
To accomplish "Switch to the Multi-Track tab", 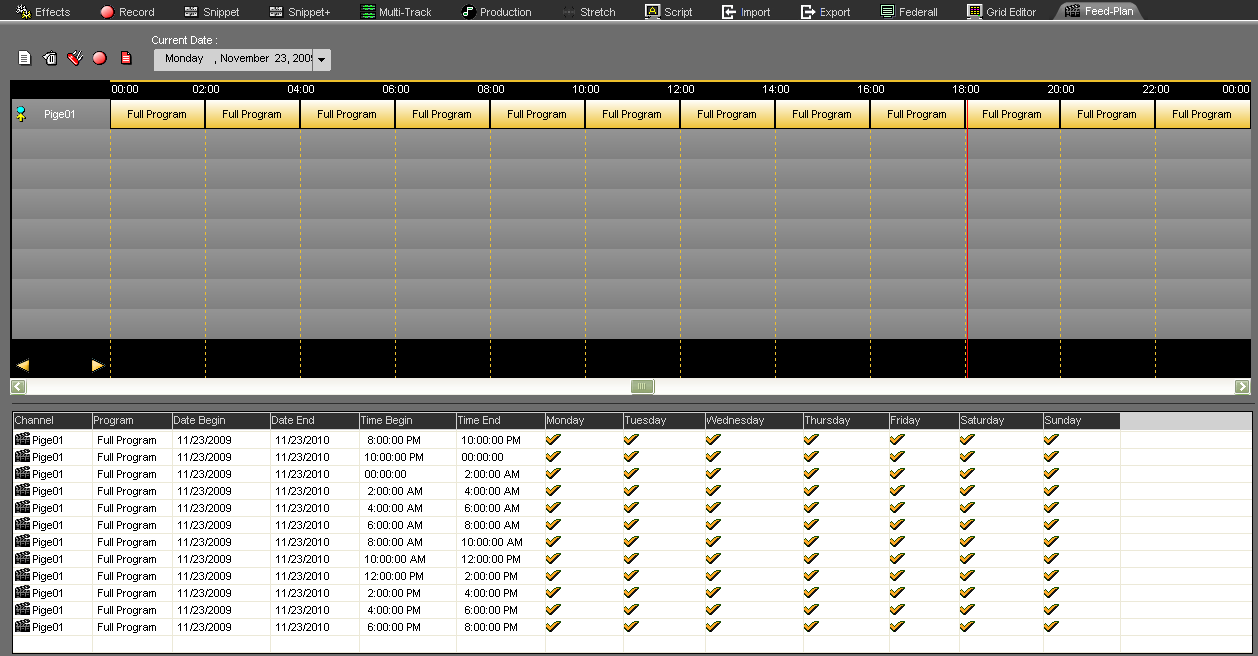I will tap(396, 12).
